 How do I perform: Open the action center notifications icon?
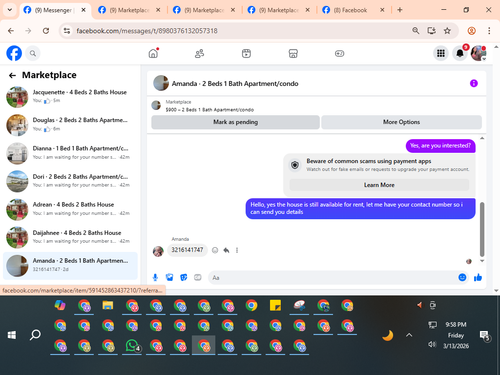click(x=484, y=335)
